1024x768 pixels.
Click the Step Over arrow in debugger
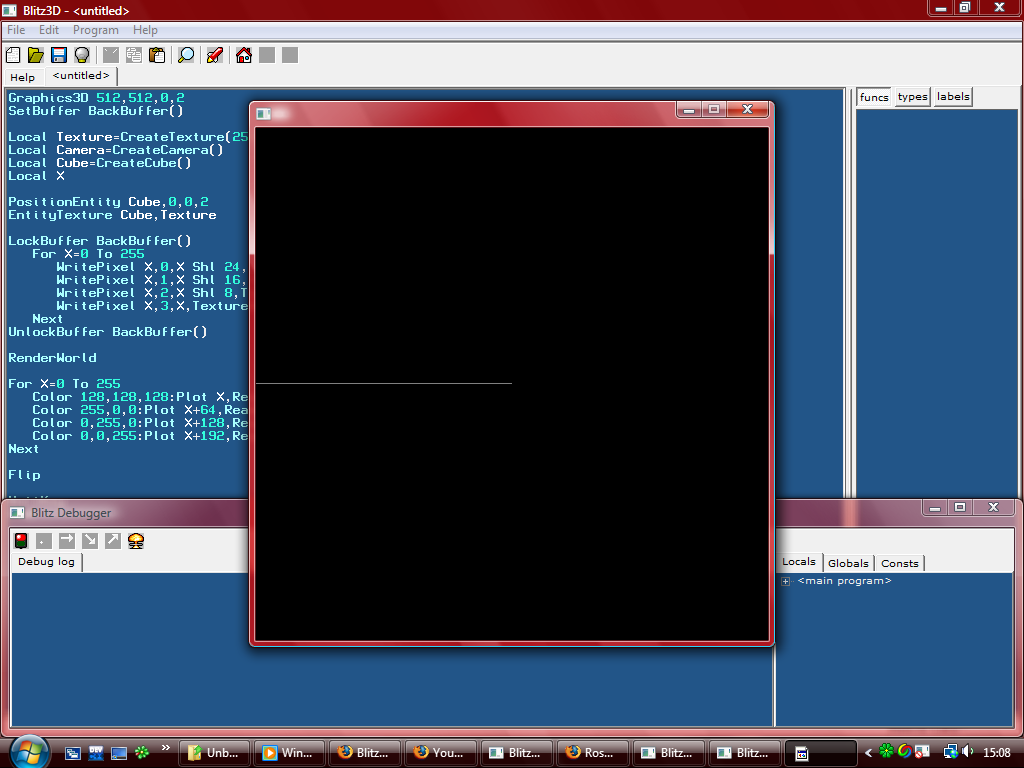(67, 541)
